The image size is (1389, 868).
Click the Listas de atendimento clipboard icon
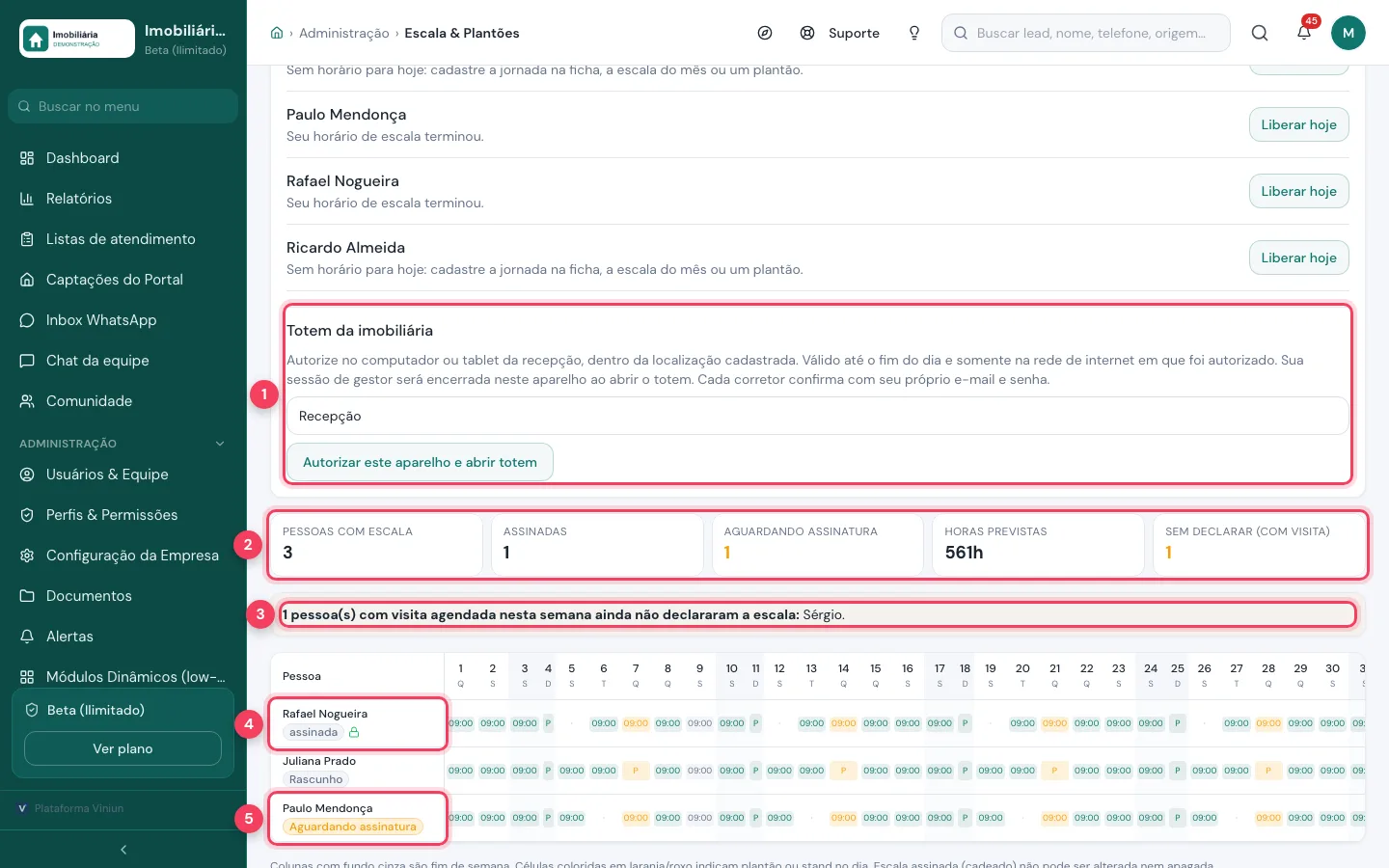click(x=27, y=239)
